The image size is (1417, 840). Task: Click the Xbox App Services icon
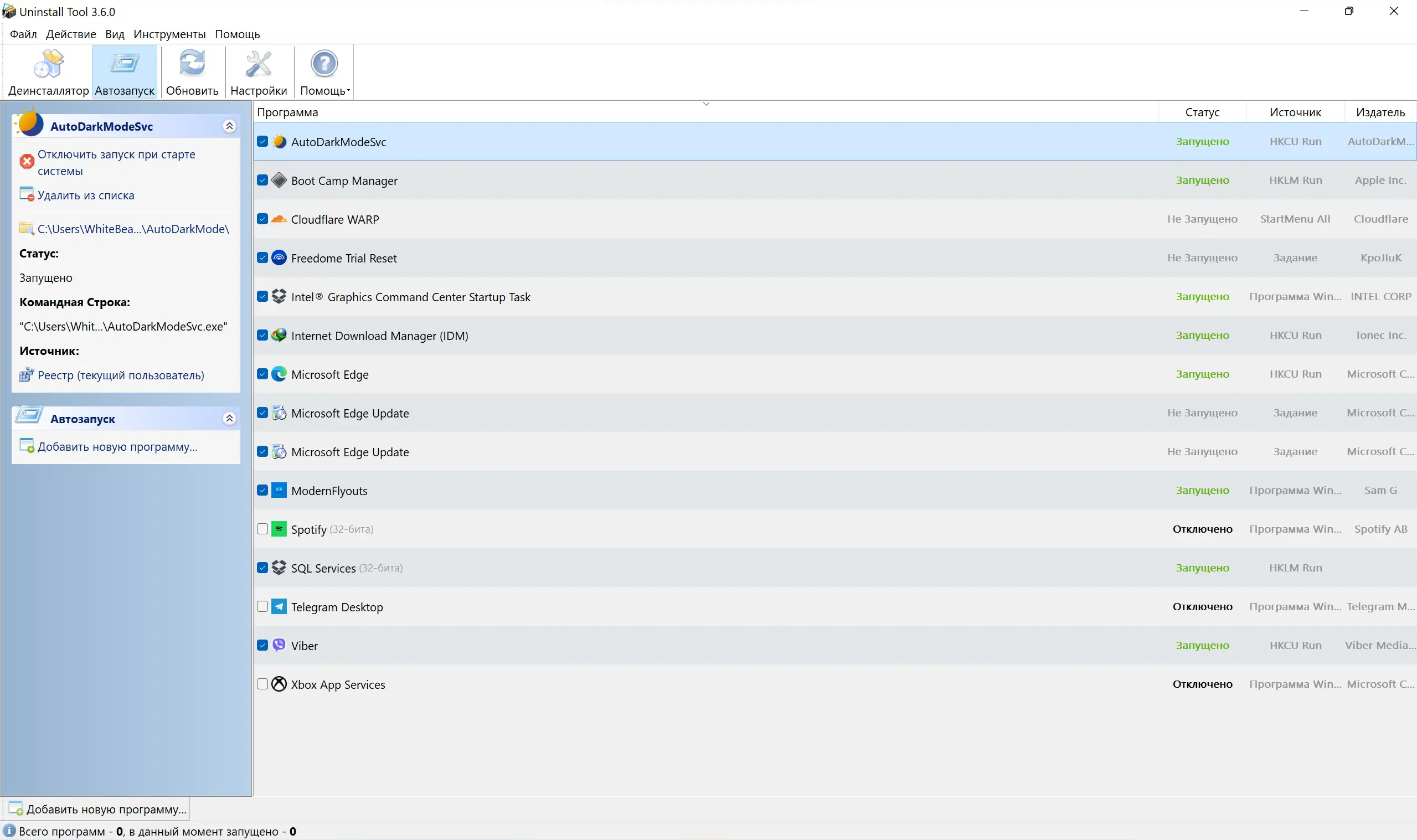[x=279, y=684]
